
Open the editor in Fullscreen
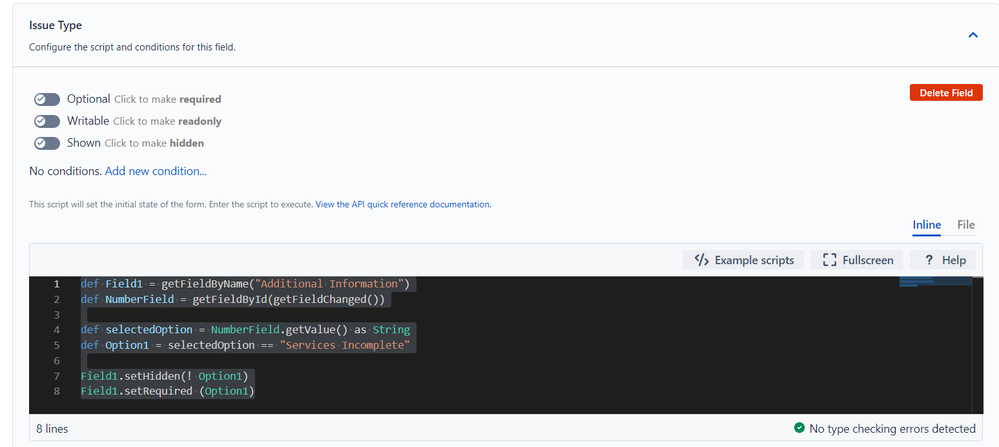click(857, 260)
